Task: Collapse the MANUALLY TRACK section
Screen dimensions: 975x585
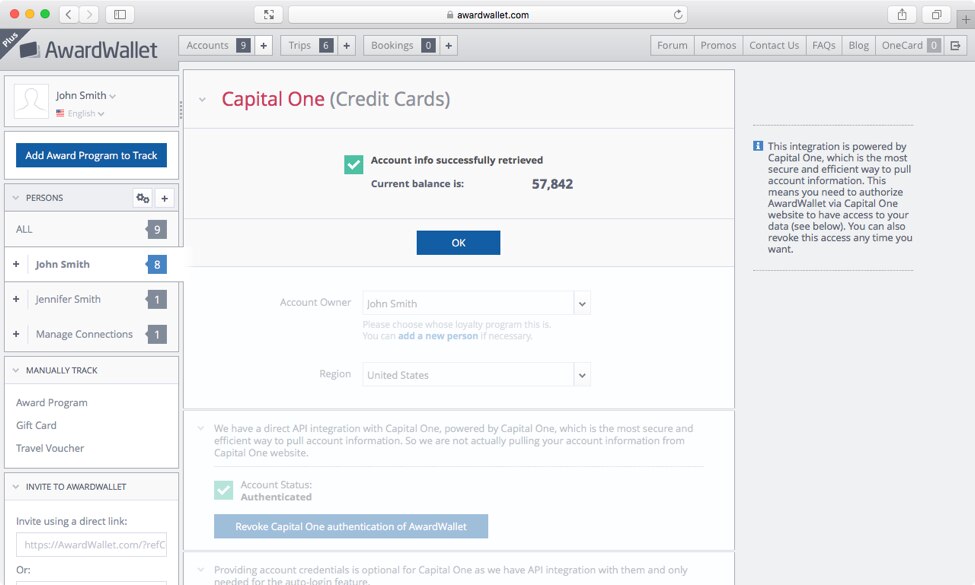Action: click(16, 370)
